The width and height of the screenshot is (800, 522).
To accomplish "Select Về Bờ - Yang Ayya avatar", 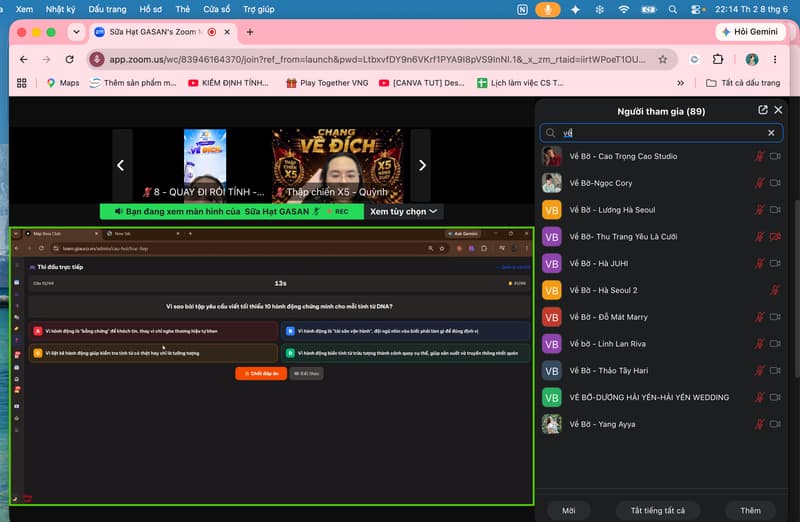I will click(552, 424).
